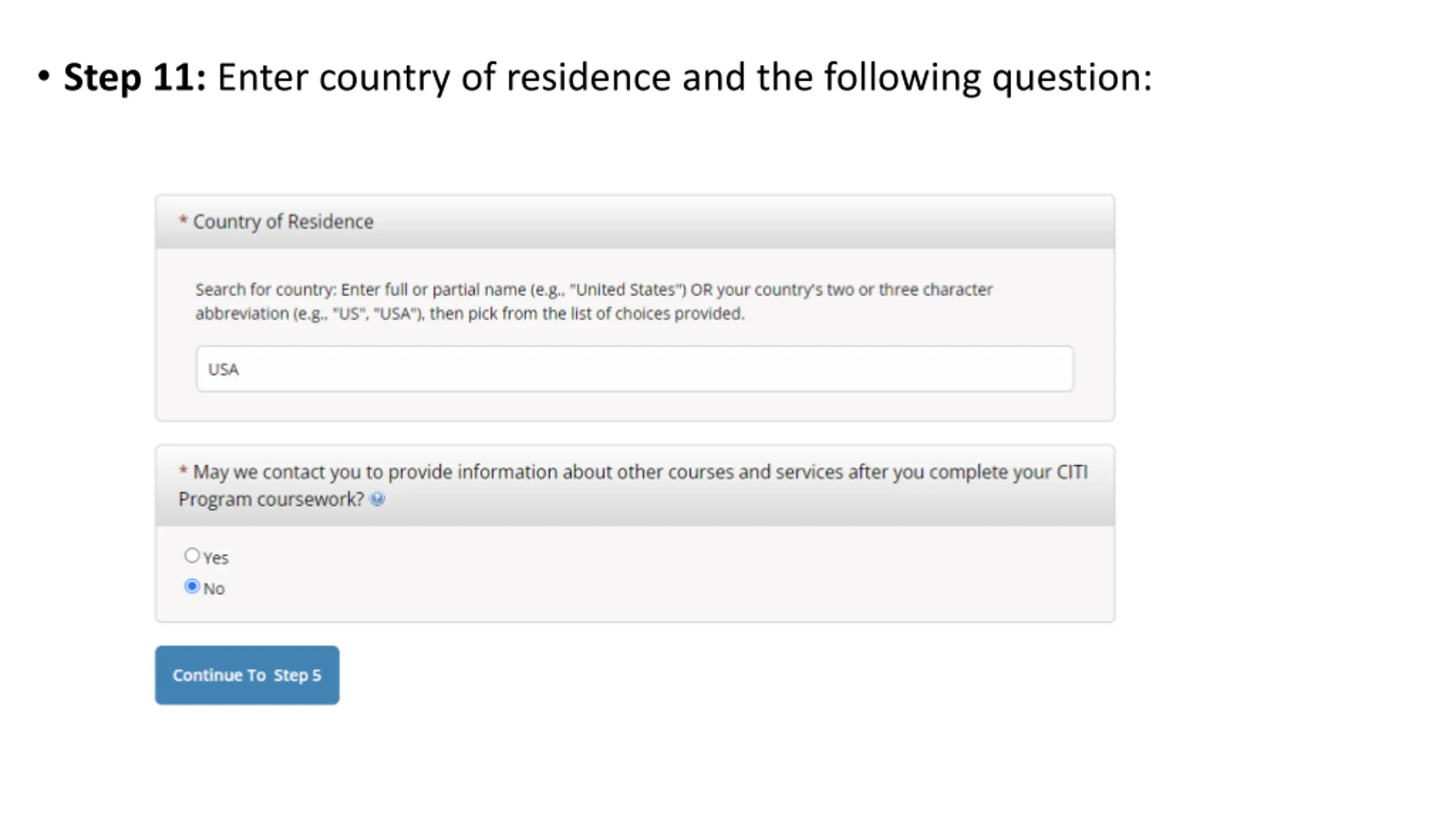Focus the country search input field

635,369
